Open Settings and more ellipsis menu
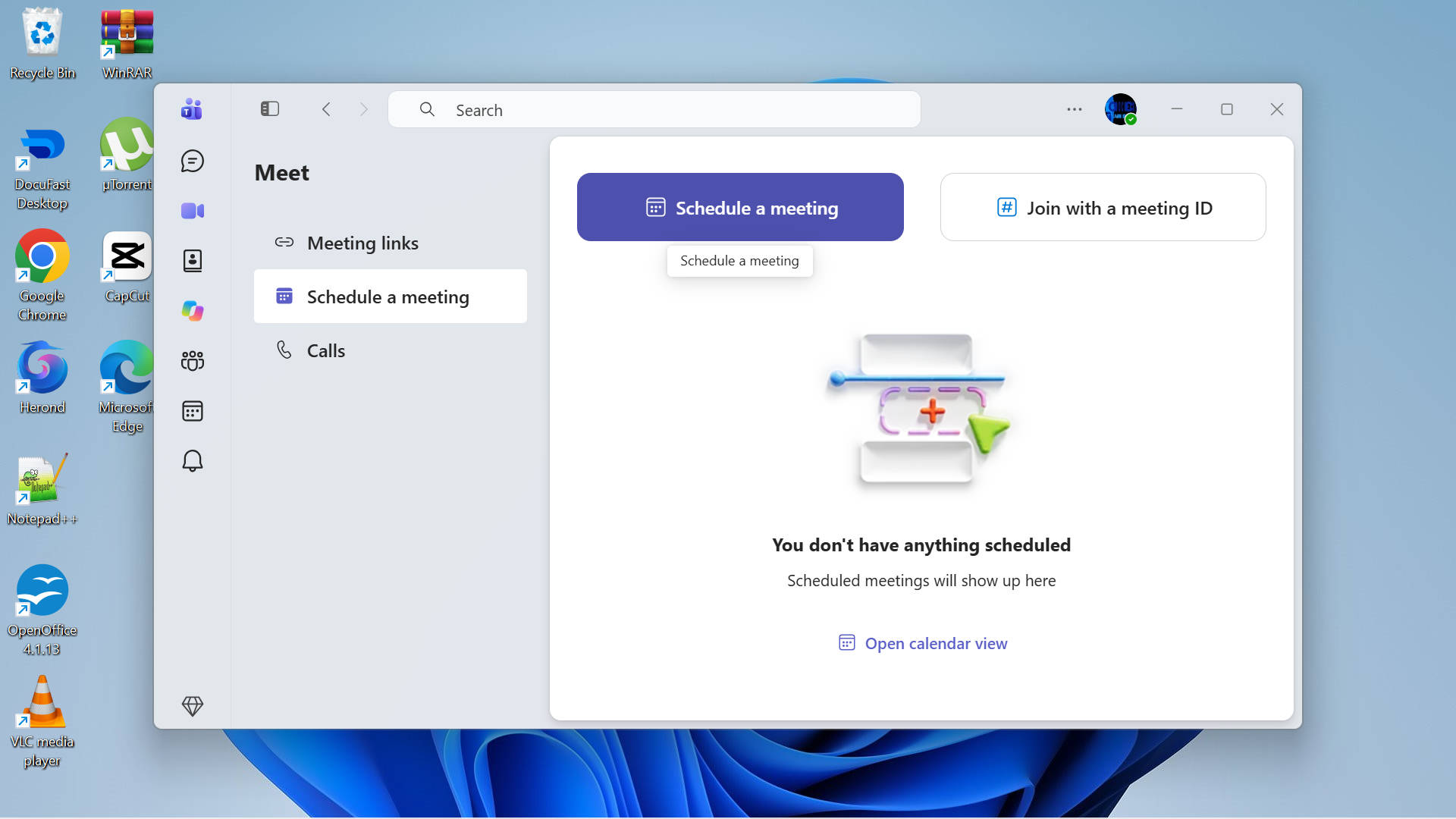Viewport: 1456px width, 819px height. (x=1075, y=109)
